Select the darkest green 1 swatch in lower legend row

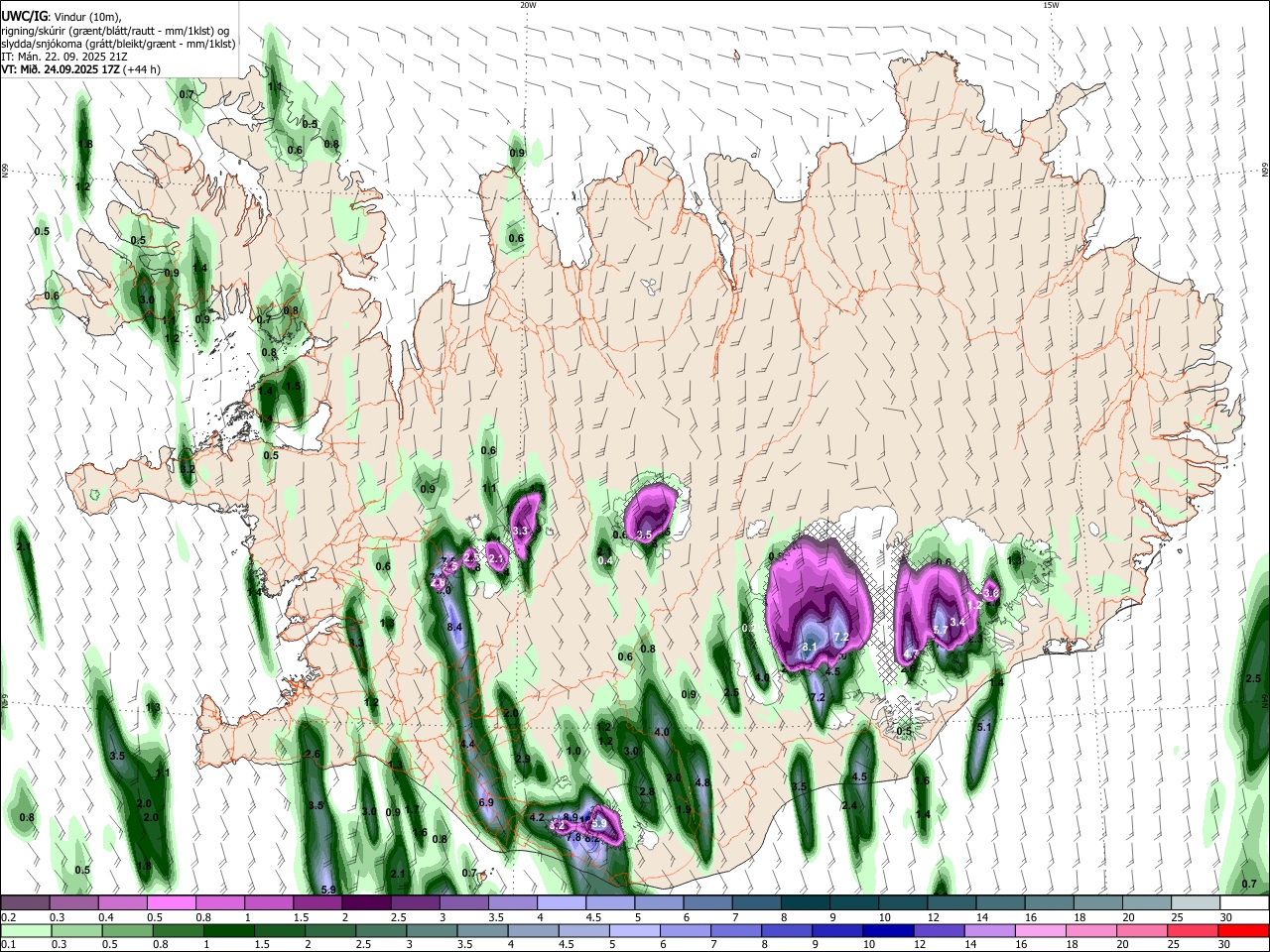coord(229,930)
